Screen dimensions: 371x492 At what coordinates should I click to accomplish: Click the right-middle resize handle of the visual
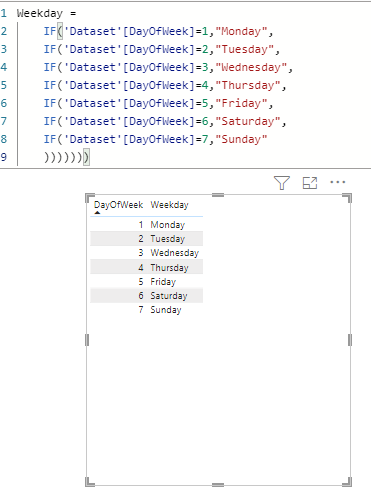(x=350, y=340)
